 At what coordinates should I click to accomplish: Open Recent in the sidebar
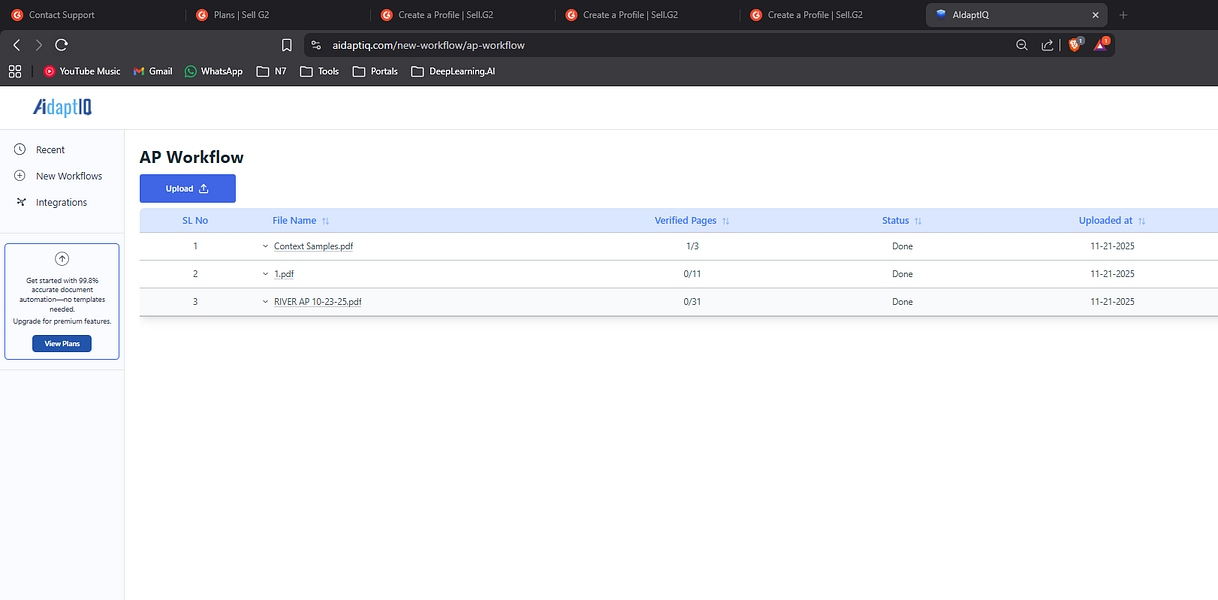(50, 149)
